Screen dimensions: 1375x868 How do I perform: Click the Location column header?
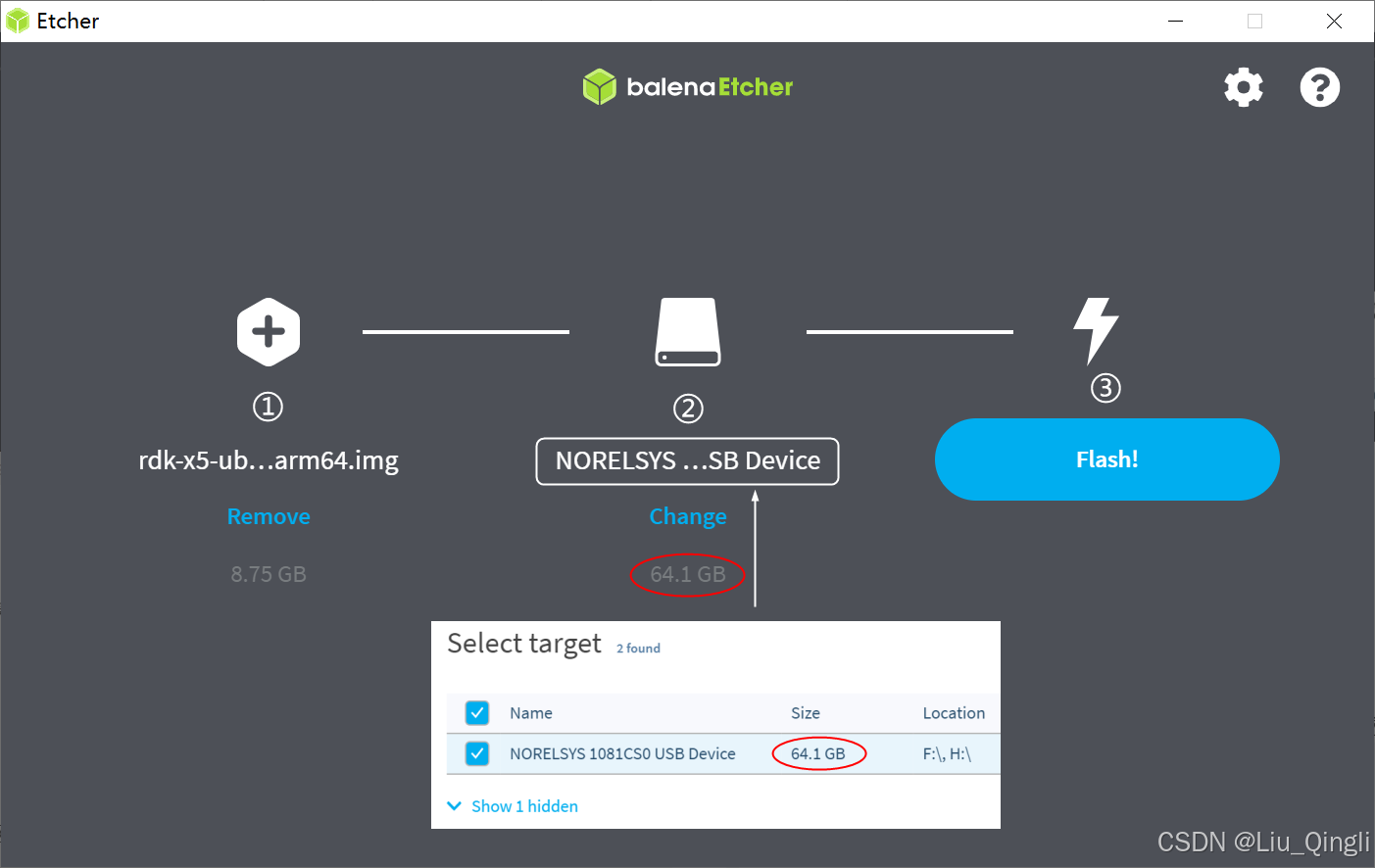coord(954,713)
